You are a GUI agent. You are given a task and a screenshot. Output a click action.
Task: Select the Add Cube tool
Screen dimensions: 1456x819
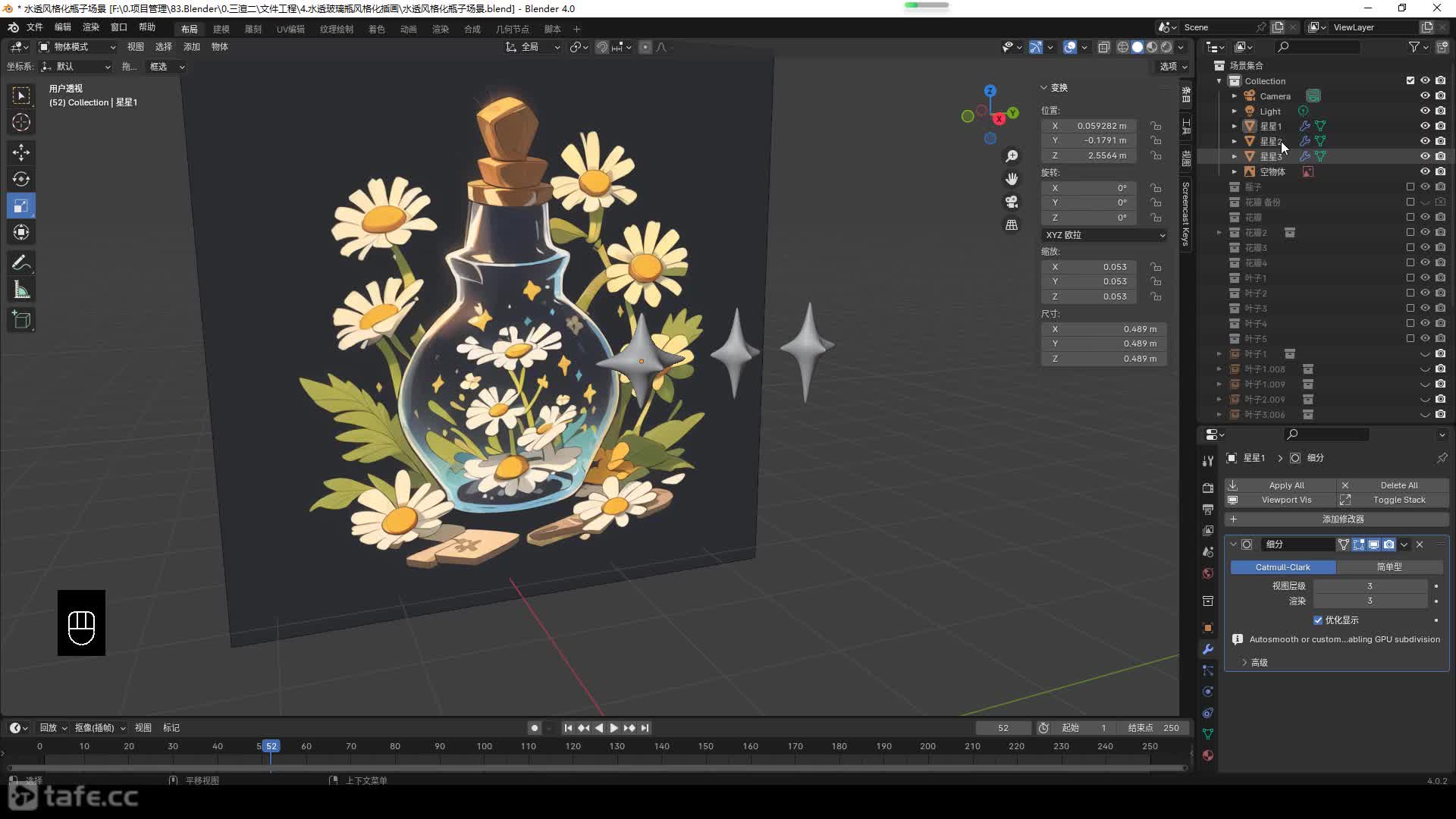pyautogui.click(x=21, y=320)
